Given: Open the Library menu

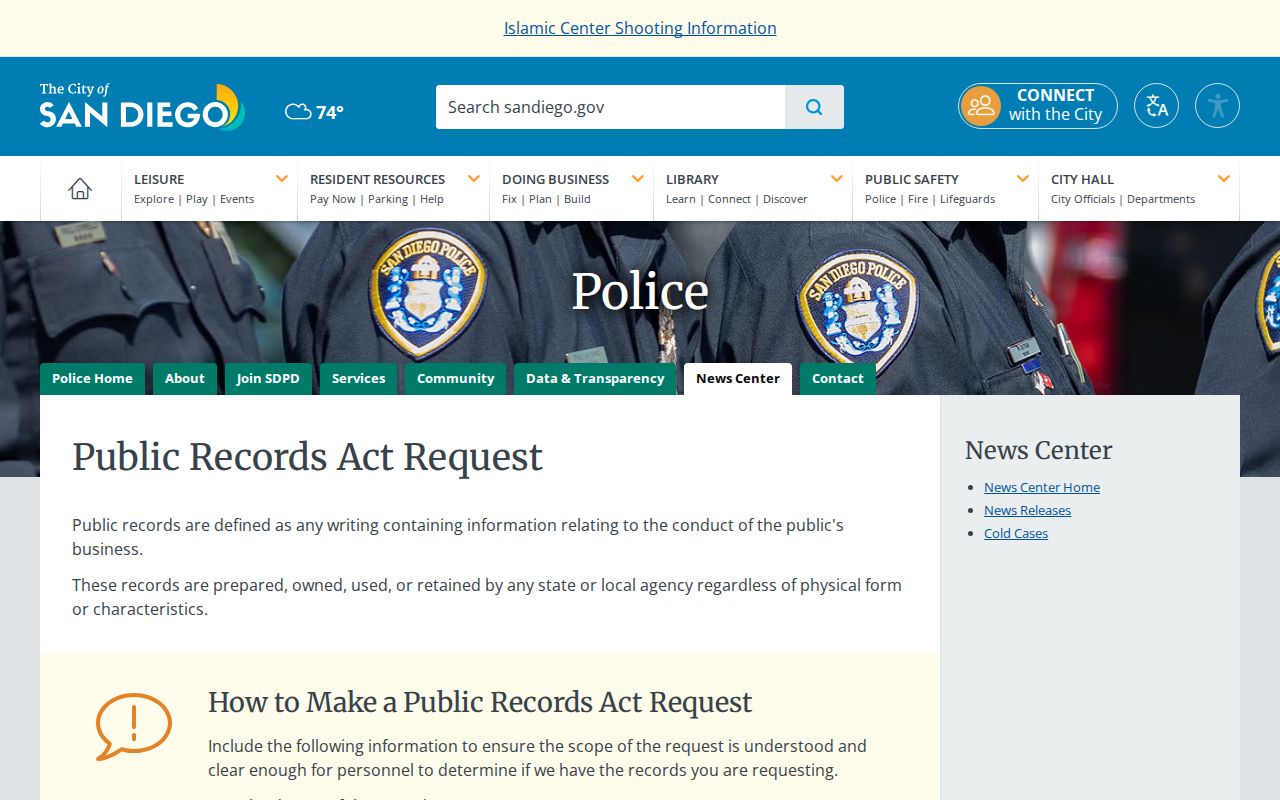Looking at the screenshot, I should [692, 179].
